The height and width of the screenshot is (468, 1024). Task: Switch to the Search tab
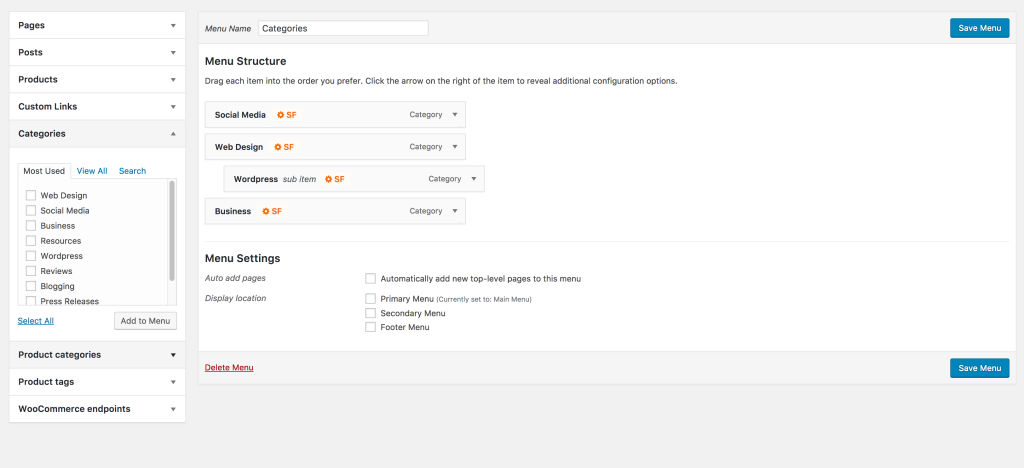coord(133,171)
